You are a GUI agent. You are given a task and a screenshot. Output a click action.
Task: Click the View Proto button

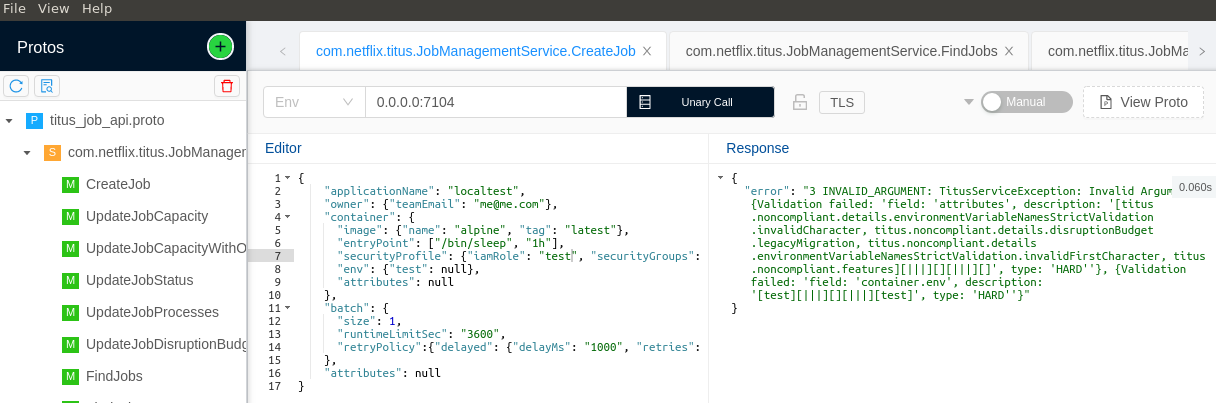1143,102
